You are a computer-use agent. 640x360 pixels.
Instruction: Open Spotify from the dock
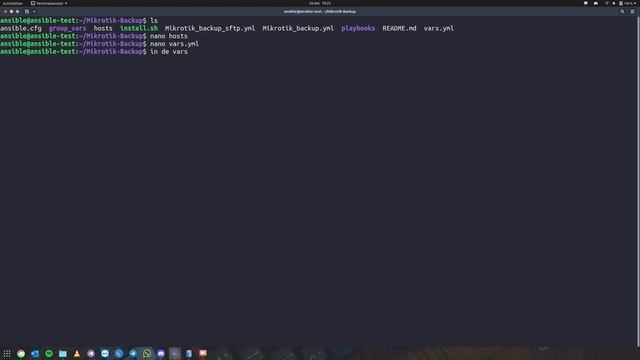pyautogui.click(x=49, y=353)
